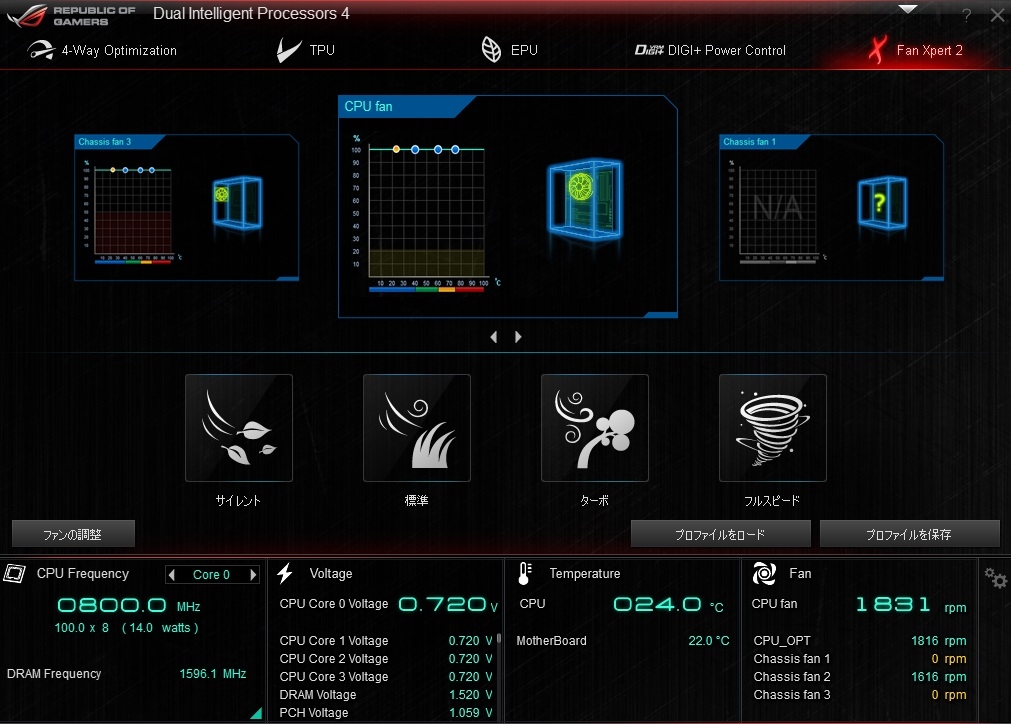This screenshot has height=724, width=1011.
Task: Select the previous core with left arrow
Action: (172, 574)
